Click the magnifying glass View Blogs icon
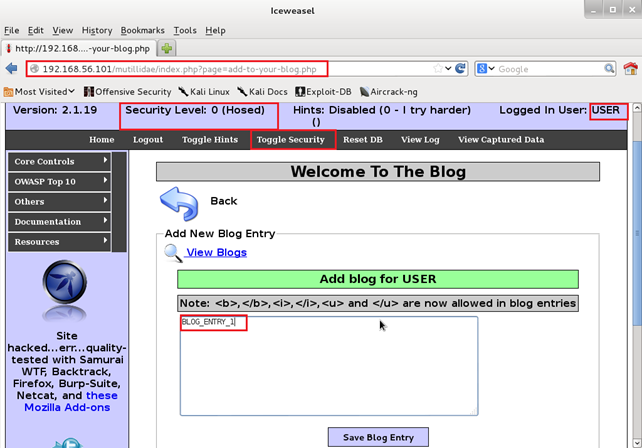 pos(173,254)
